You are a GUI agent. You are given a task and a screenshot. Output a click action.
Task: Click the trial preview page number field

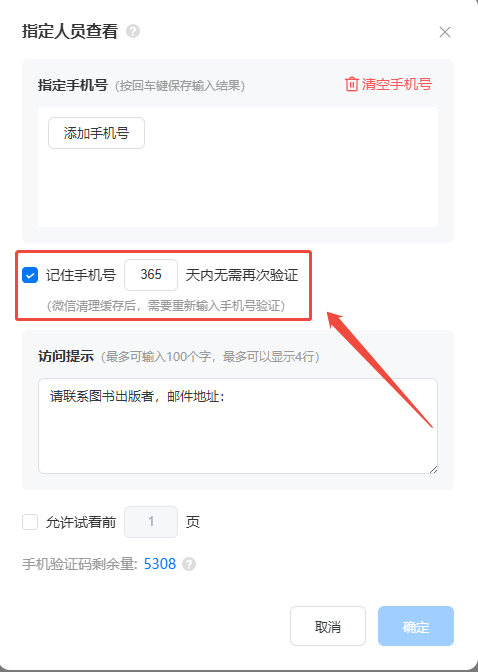[151, 522]
